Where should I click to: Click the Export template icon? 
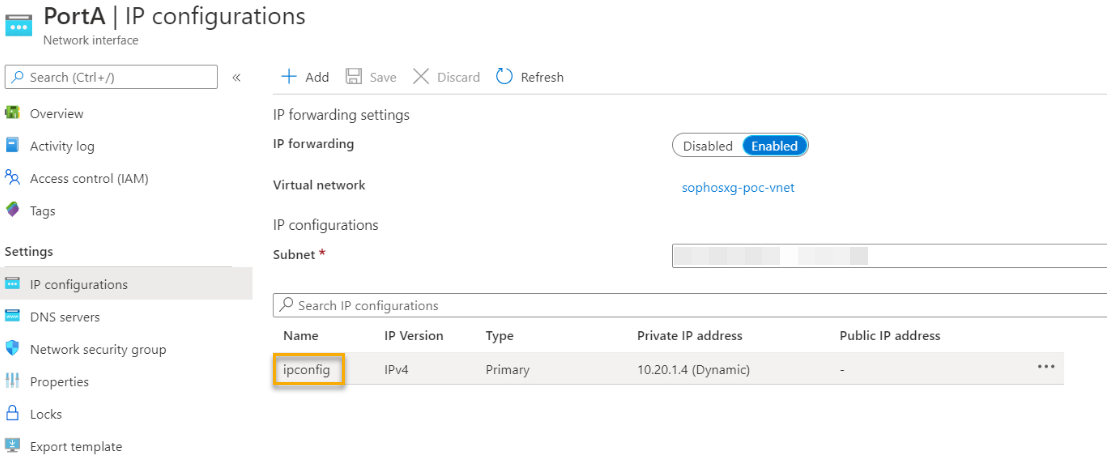(13, 446)
